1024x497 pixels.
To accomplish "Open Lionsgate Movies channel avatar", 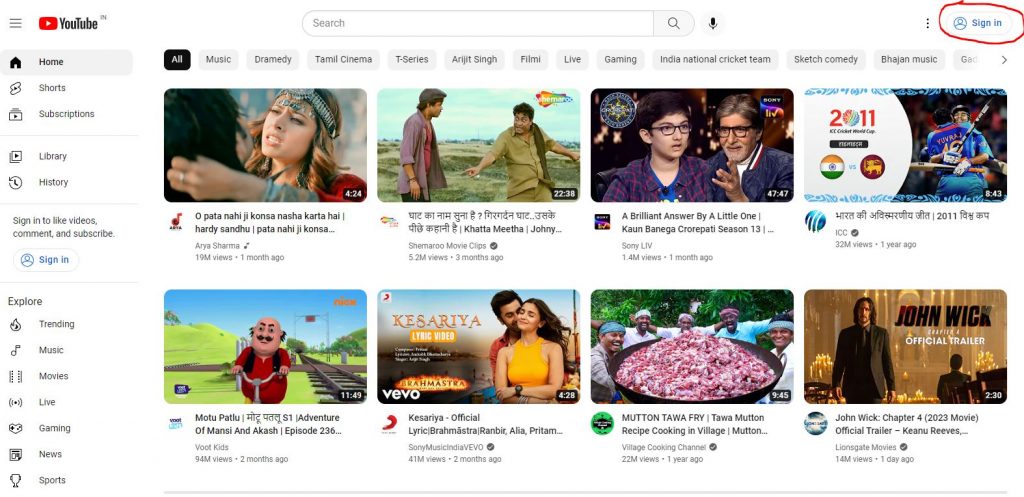I will (816, 424).
